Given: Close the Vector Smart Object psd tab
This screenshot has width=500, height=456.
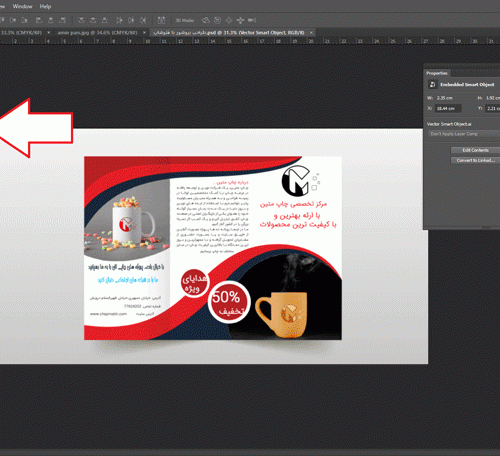Looking at the screenshot, I should coord(311,33).
